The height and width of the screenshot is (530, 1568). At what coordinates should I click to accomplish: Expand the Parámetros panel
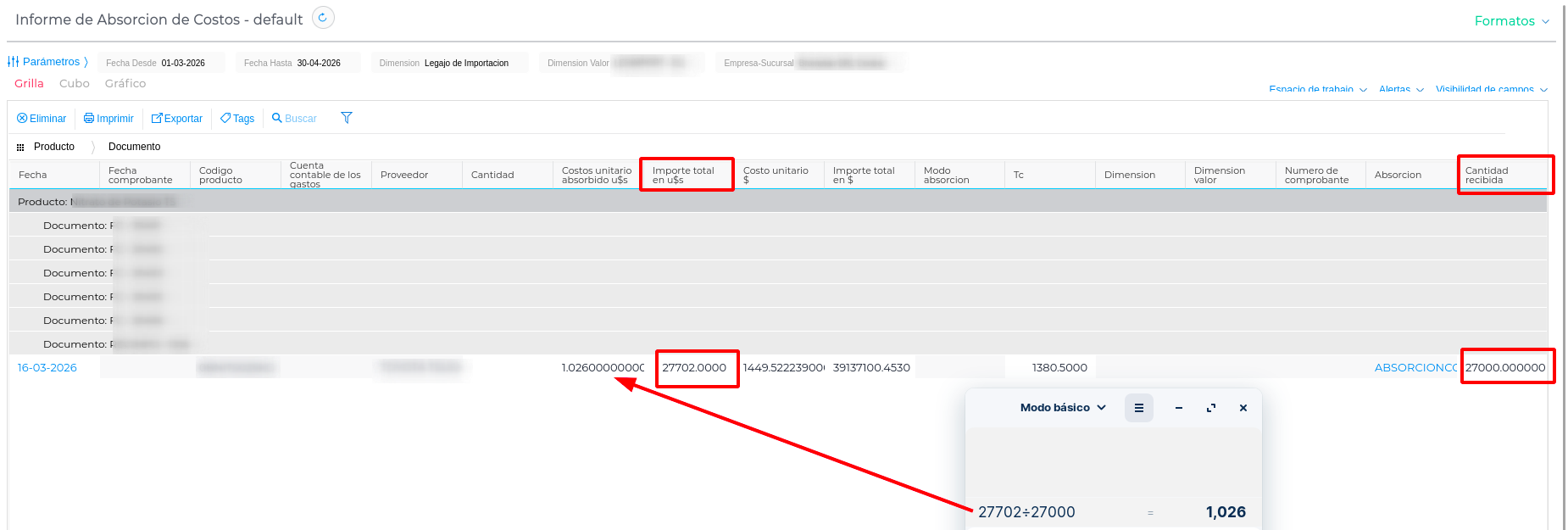click(48, 62)
